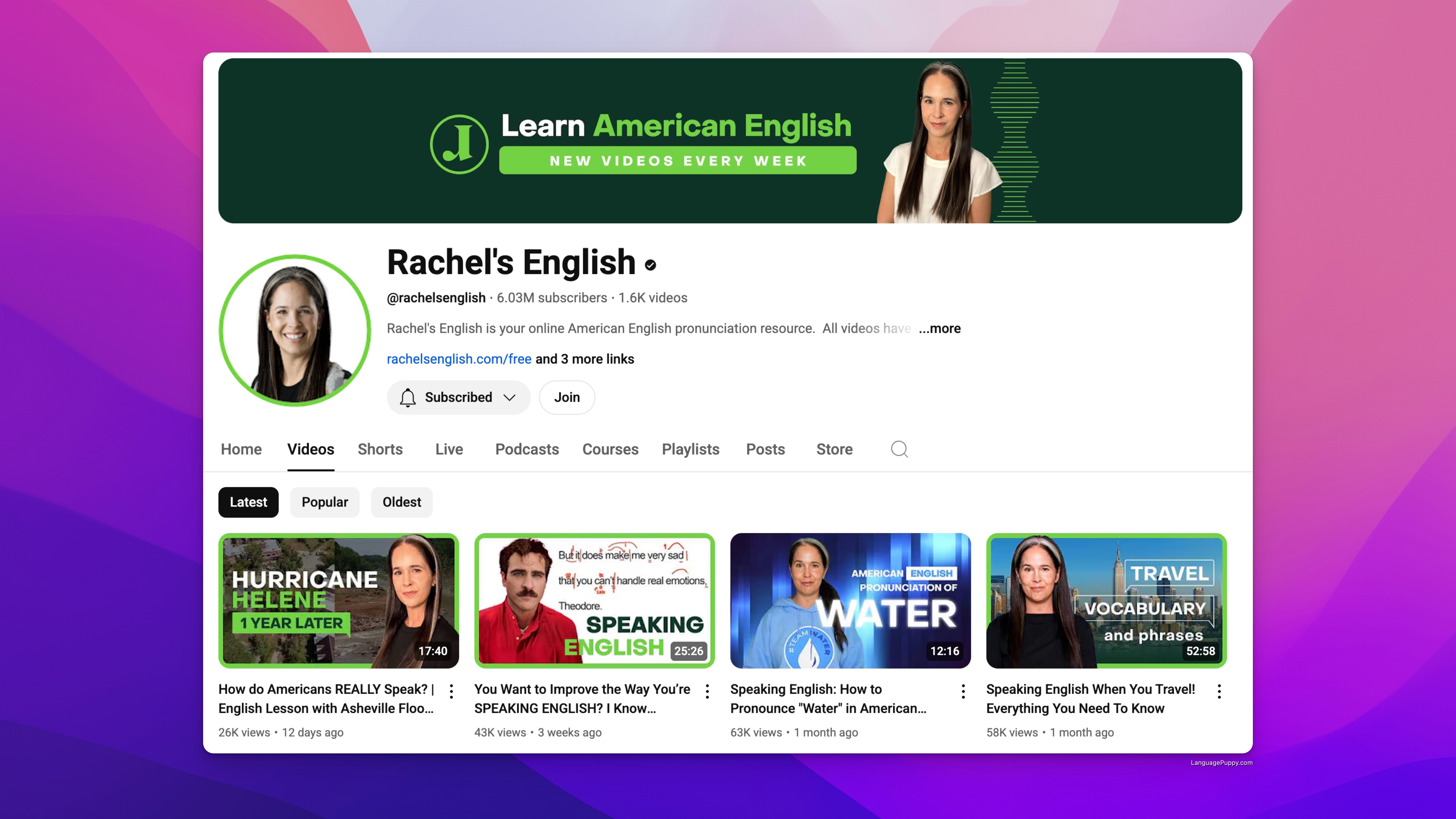Click 'and 3 more links' text
1456x819 pixels.
click(585, 359)
